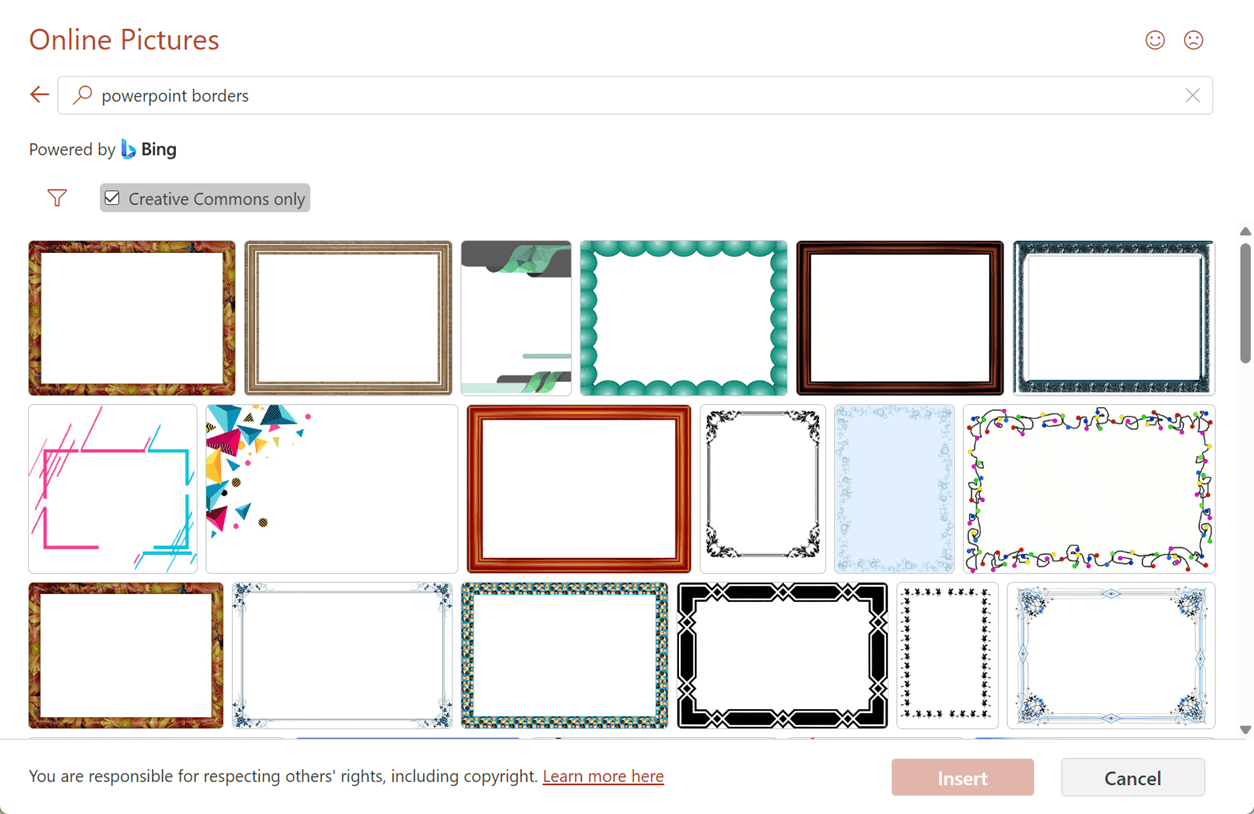
Task: Select the light blue pastel border
Action: point(894,489)
